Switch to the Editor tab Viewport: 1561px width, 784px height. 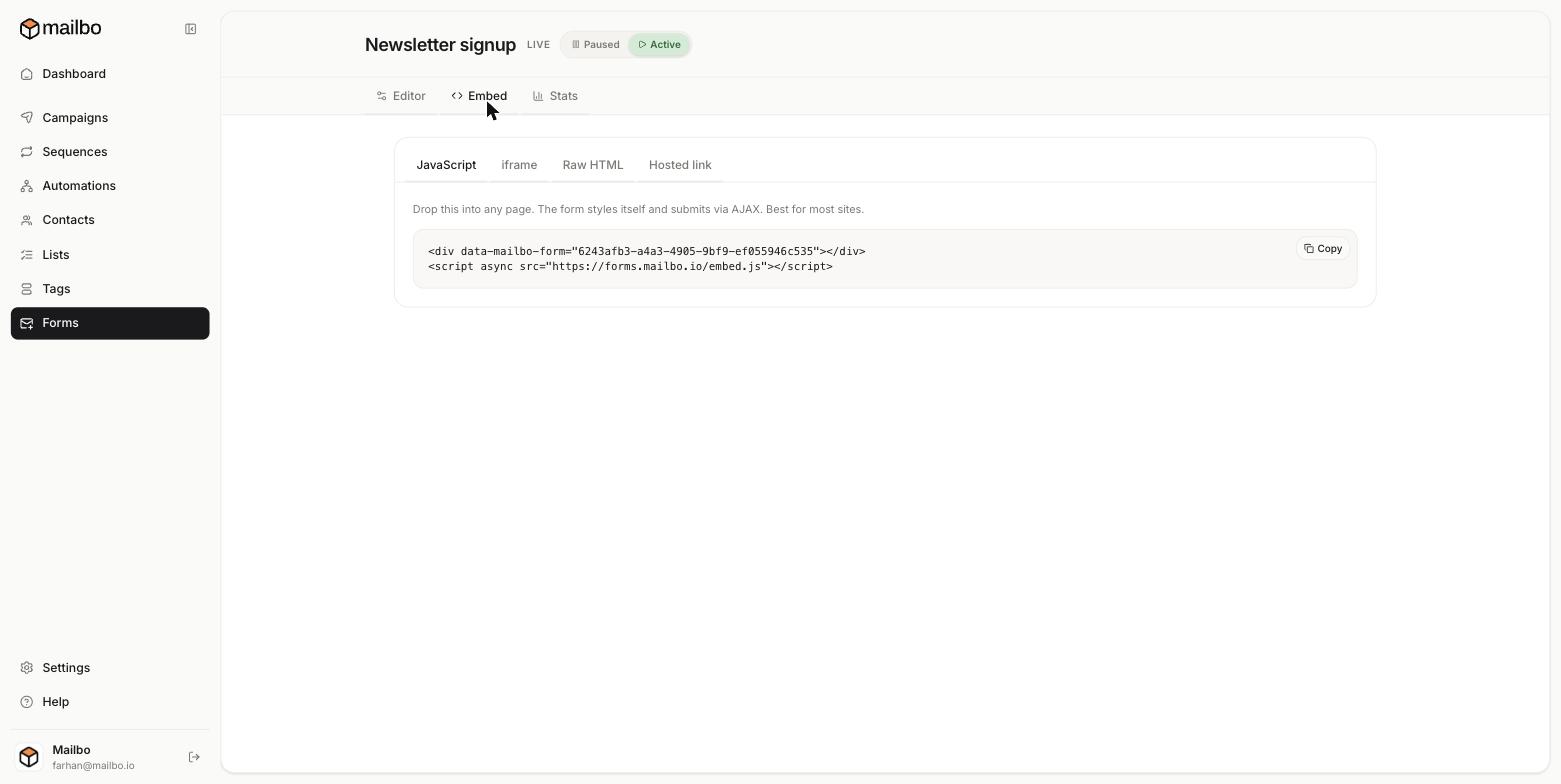point(401,96)
